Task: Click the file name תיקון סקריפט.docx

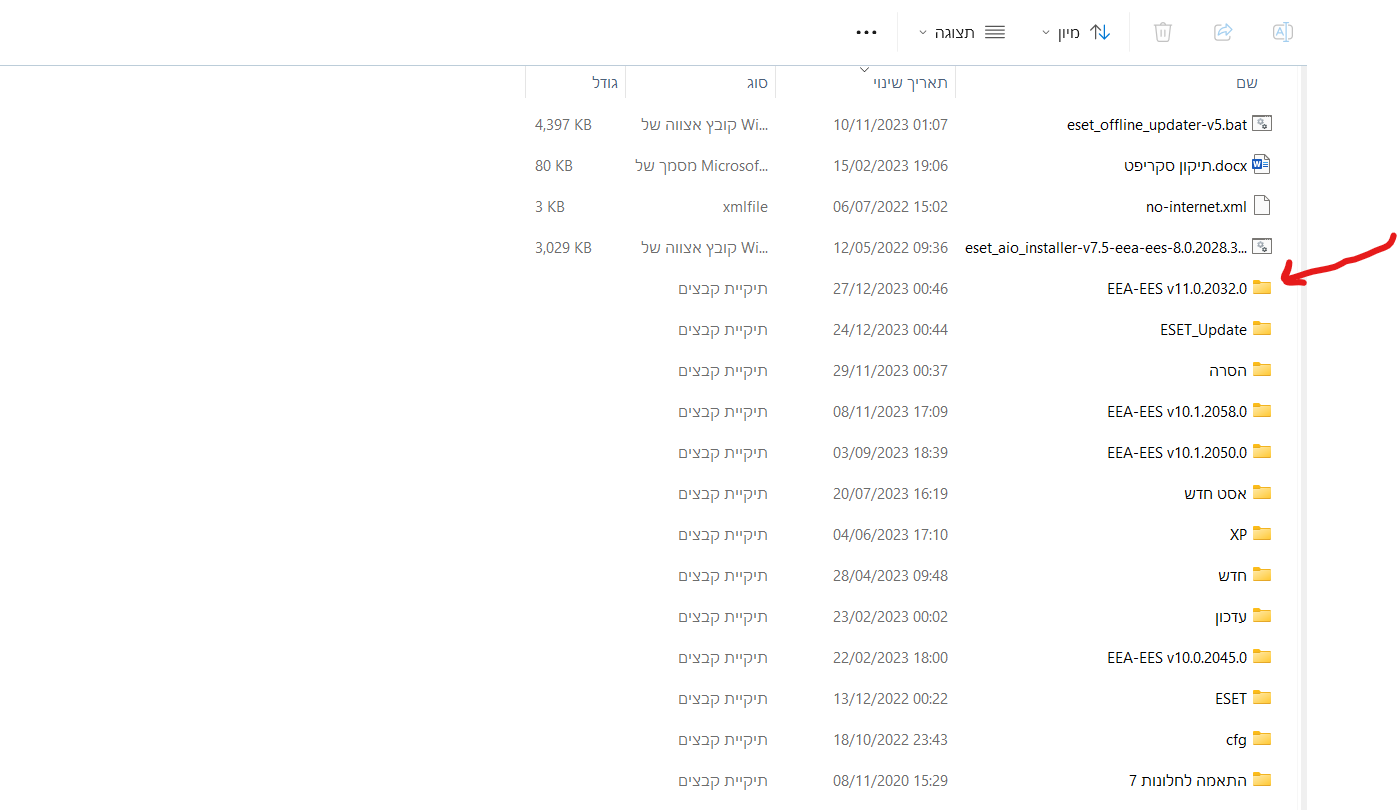Action: tap(1186, 166)
